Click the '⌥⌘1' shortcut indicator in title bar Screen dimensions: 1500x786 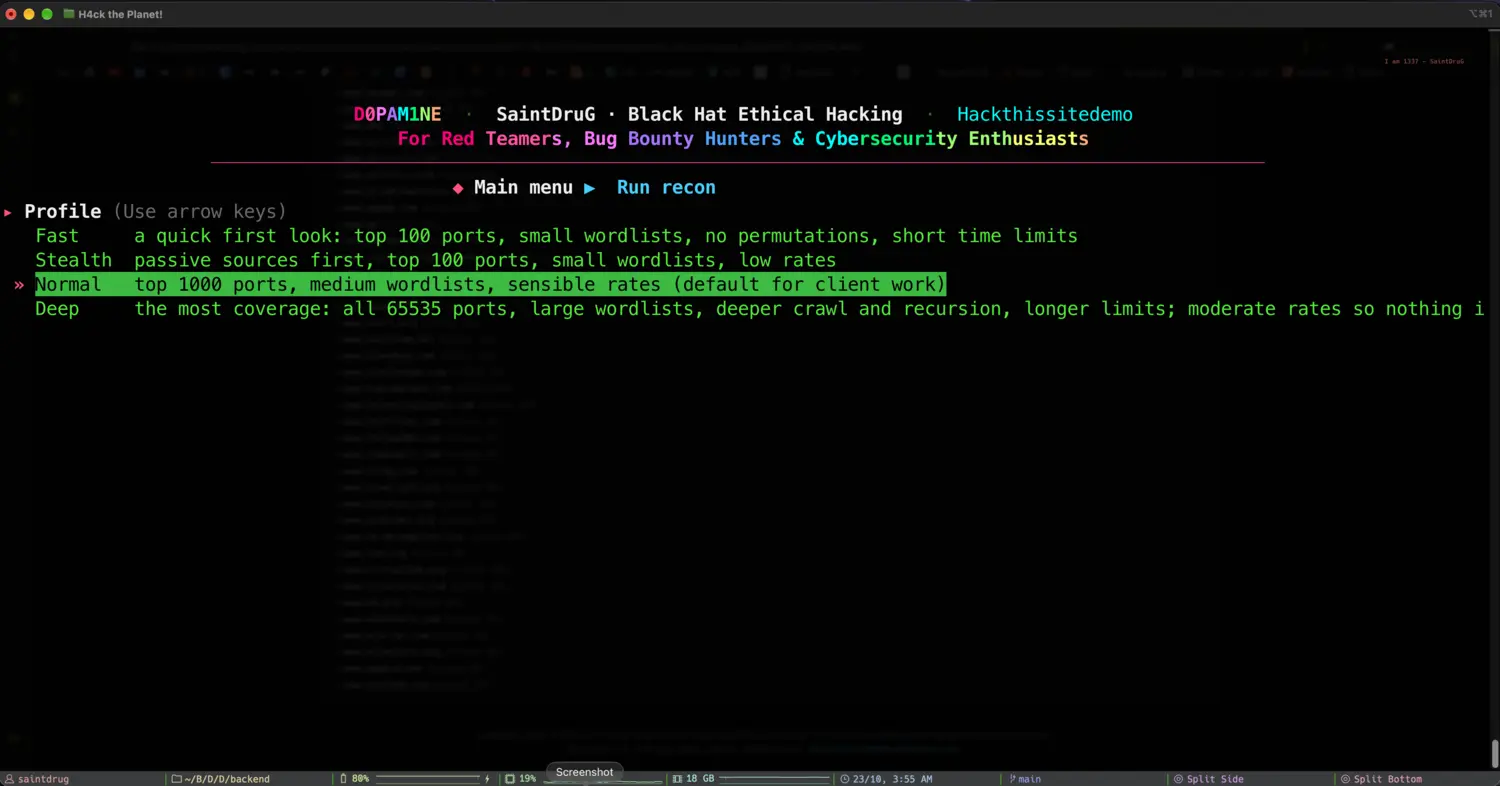(1480, 14)
